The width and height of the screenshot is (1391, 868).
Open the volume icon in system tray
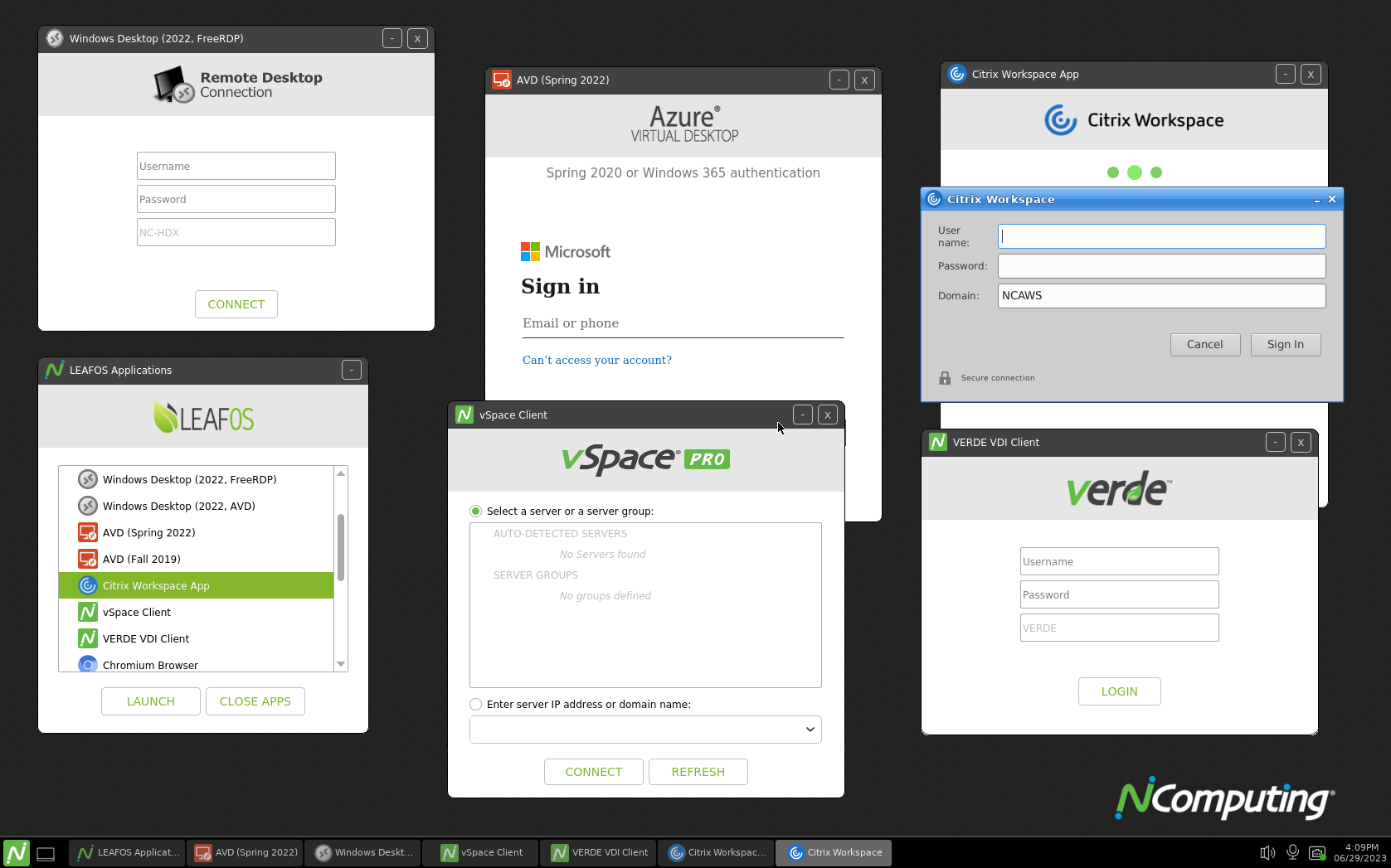[x=1267, y=852]
